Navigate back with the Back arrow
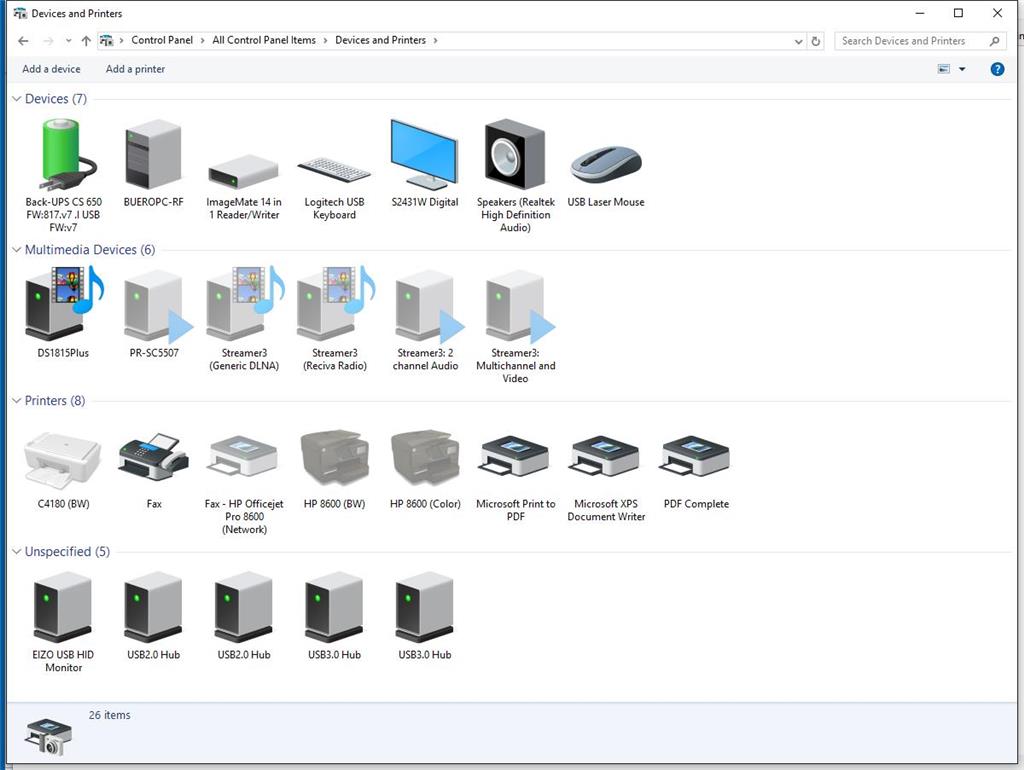 [x=24, y=40]
